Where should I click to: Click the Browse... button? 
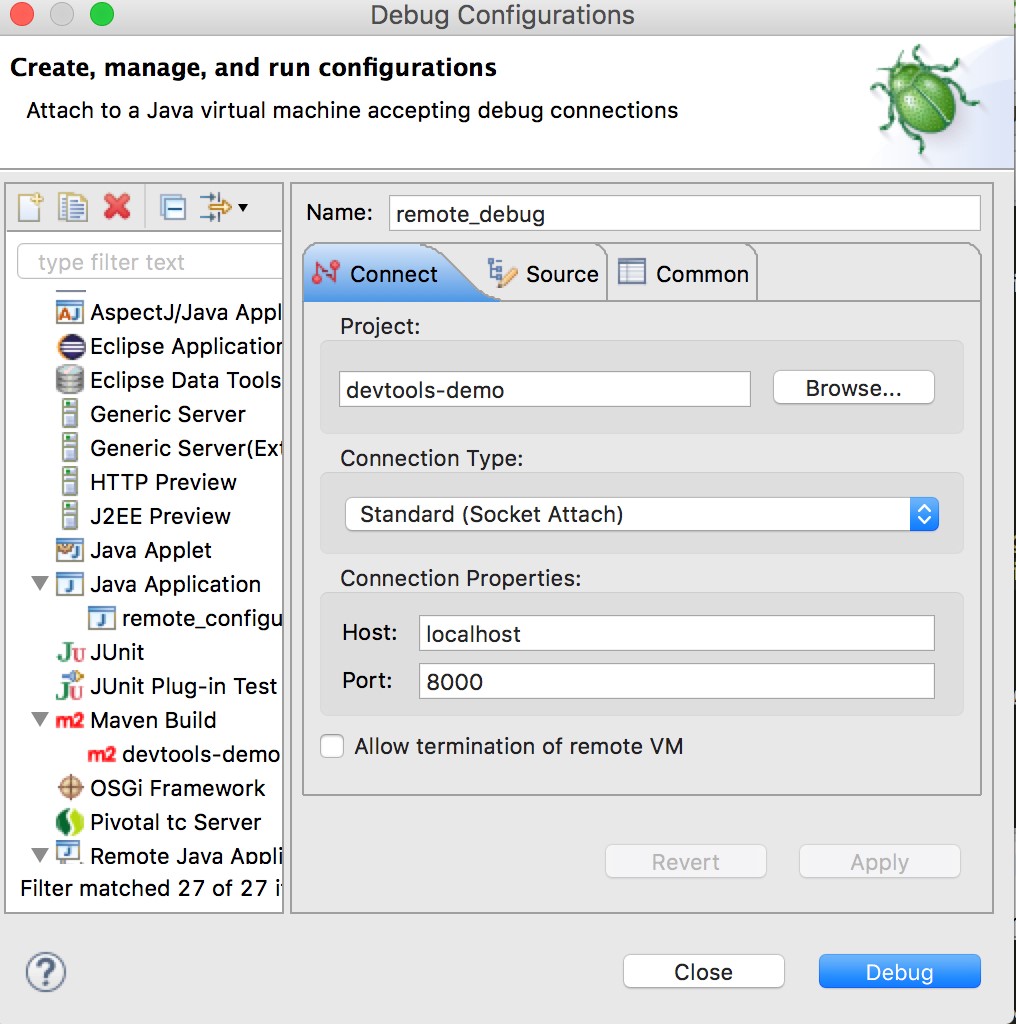[x=853, y=388]
